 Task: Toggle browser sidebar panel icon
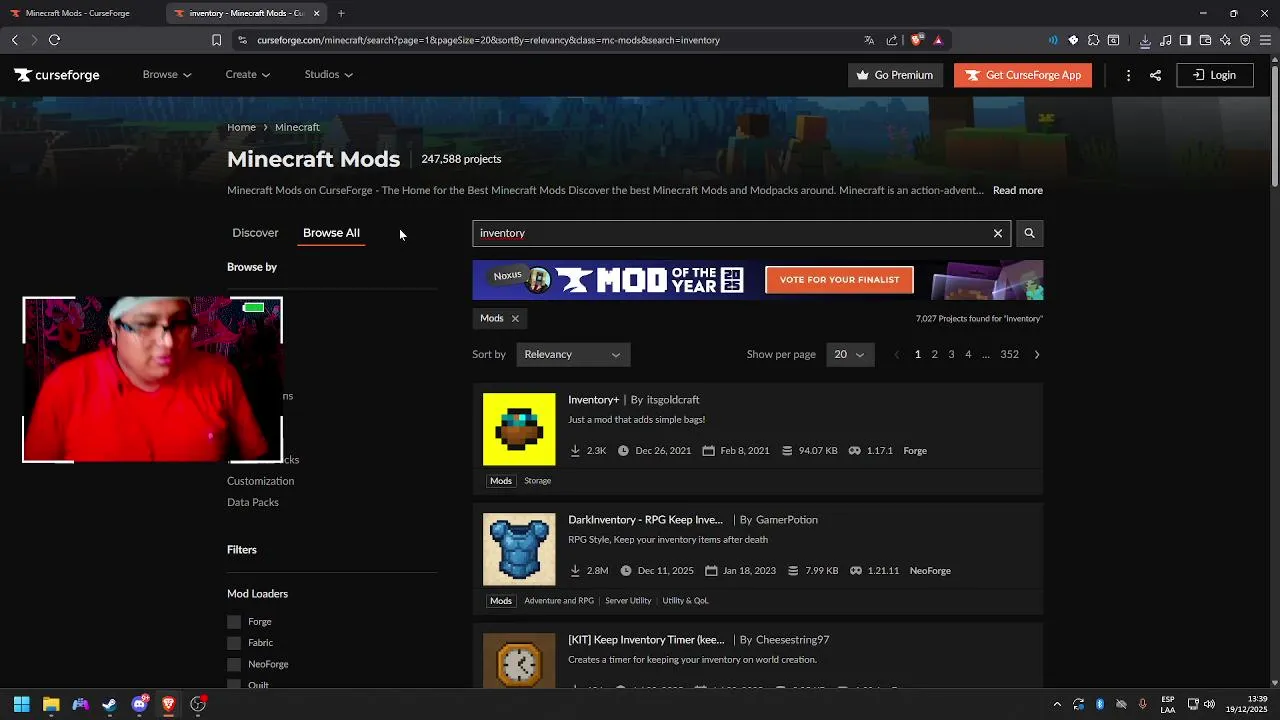point(1185,40)
